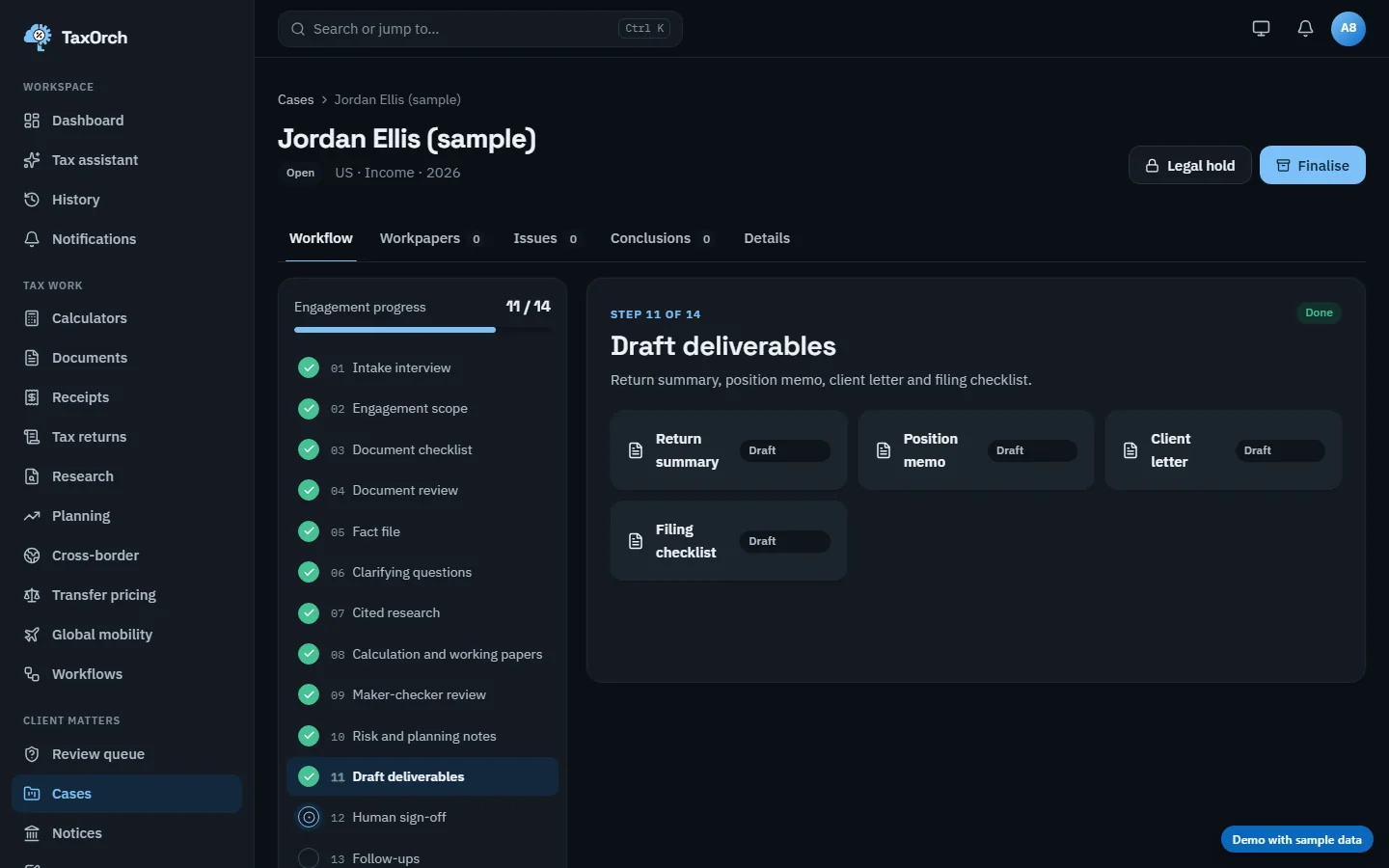Click the Demo with sample data badge
The height and width of the screenshot is (868, 1389).
pos(1297,840)
